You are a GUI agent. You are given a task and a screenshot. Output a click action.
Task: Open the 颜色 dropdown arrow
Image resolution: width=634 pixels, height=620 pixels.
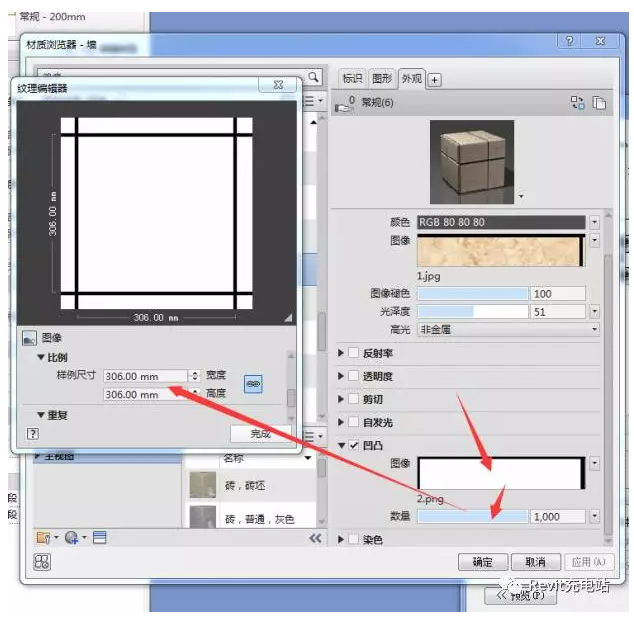594,222
